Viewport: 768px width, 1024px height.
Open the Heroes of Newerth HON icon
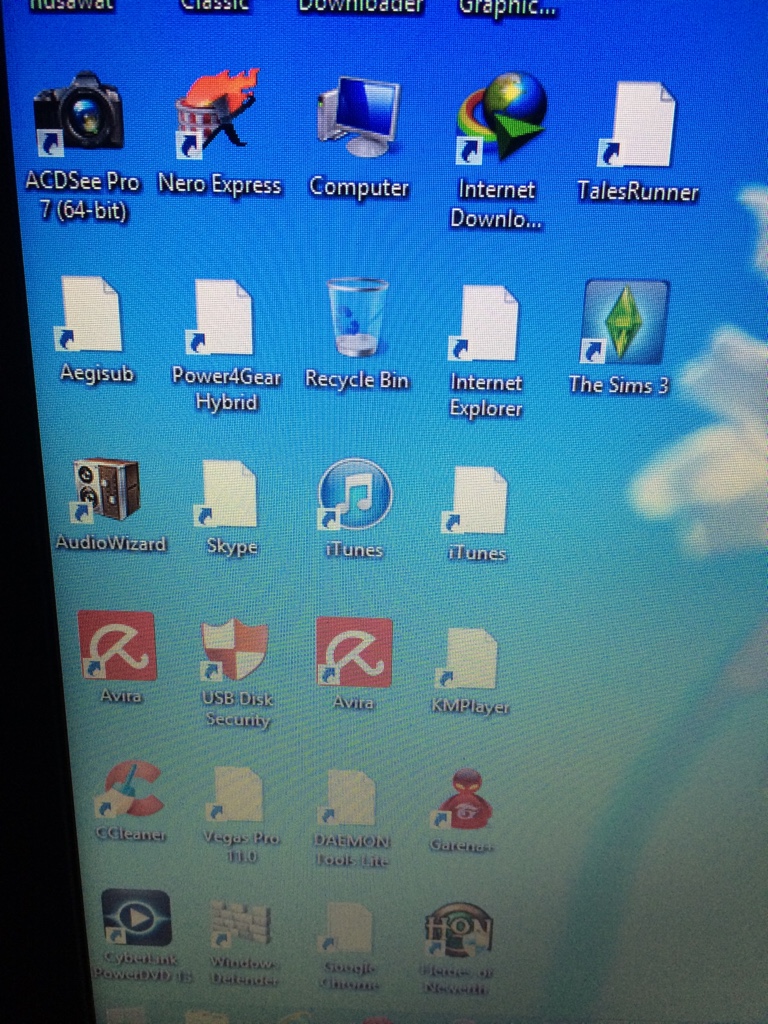(x=459, y=930)
